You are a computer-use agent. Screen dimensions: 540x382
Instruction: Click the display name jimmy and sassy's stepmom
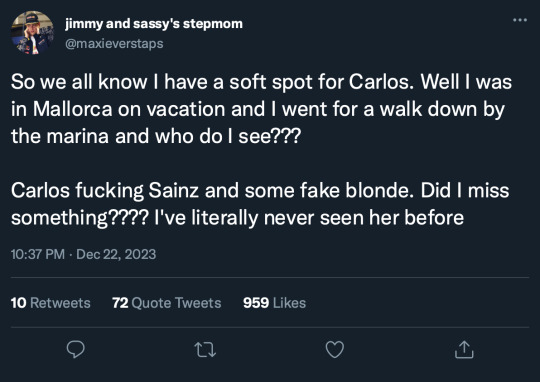(x=154, y=24)
